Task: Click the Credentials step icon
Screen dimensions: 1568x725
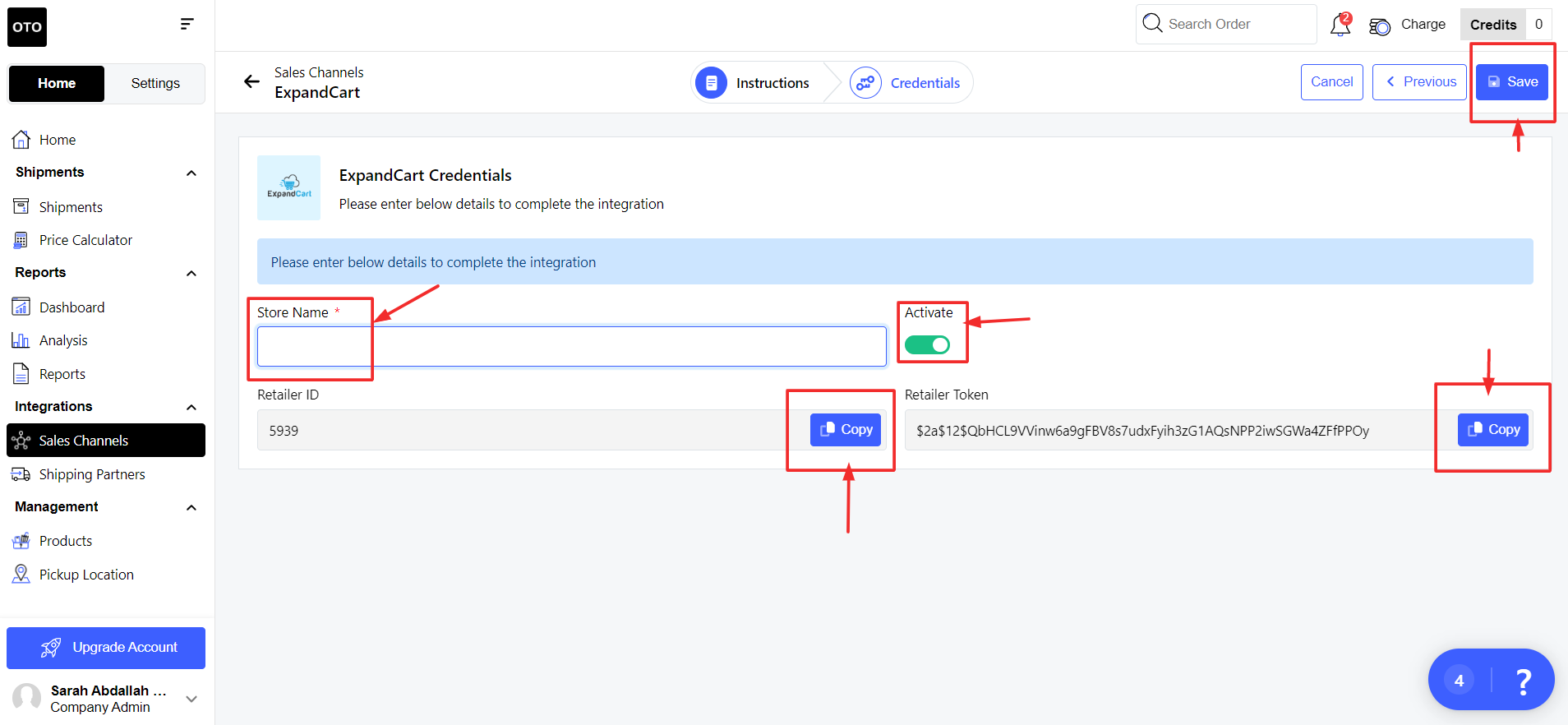Action: [x=865, y=83]
